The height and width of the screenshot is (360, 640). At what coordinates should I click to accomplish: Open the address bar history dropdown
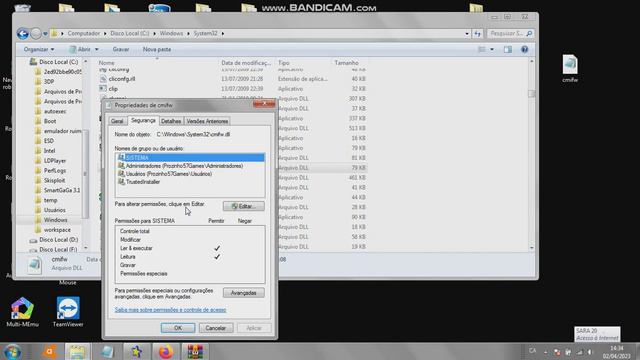467,33
